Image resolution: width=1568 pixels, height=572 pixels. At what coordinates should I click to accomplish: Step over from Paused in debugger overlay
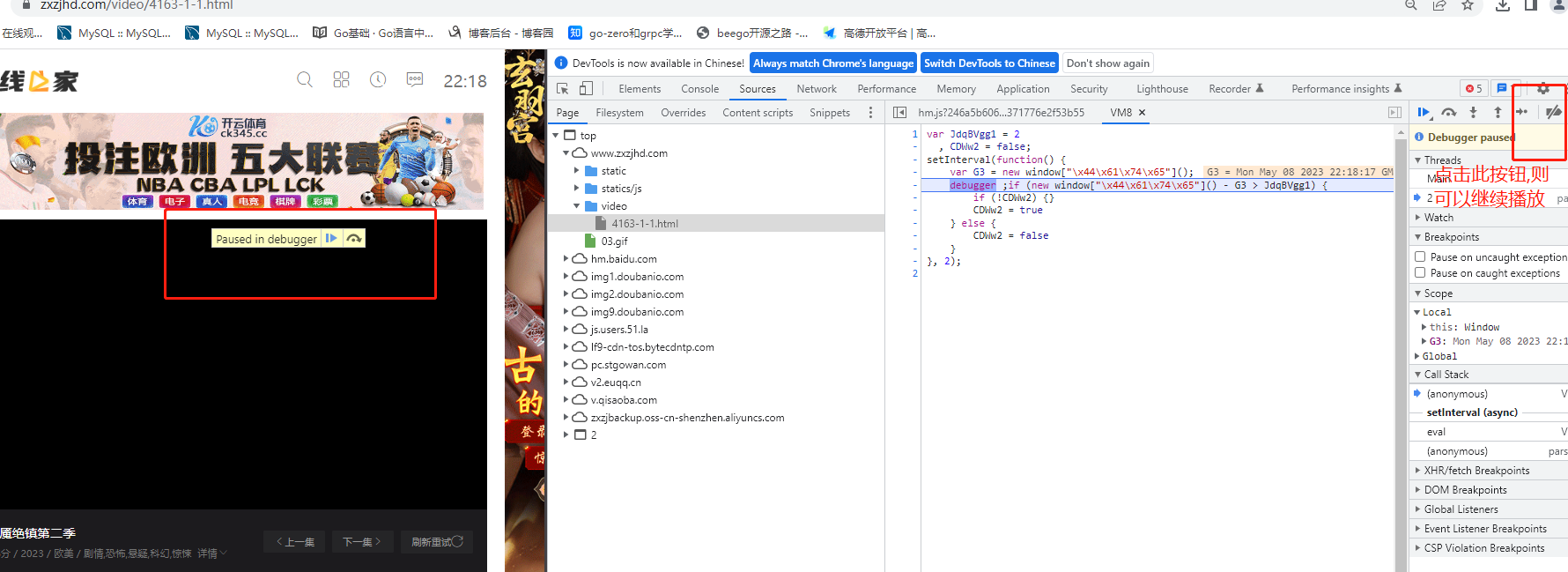point(354,239)
